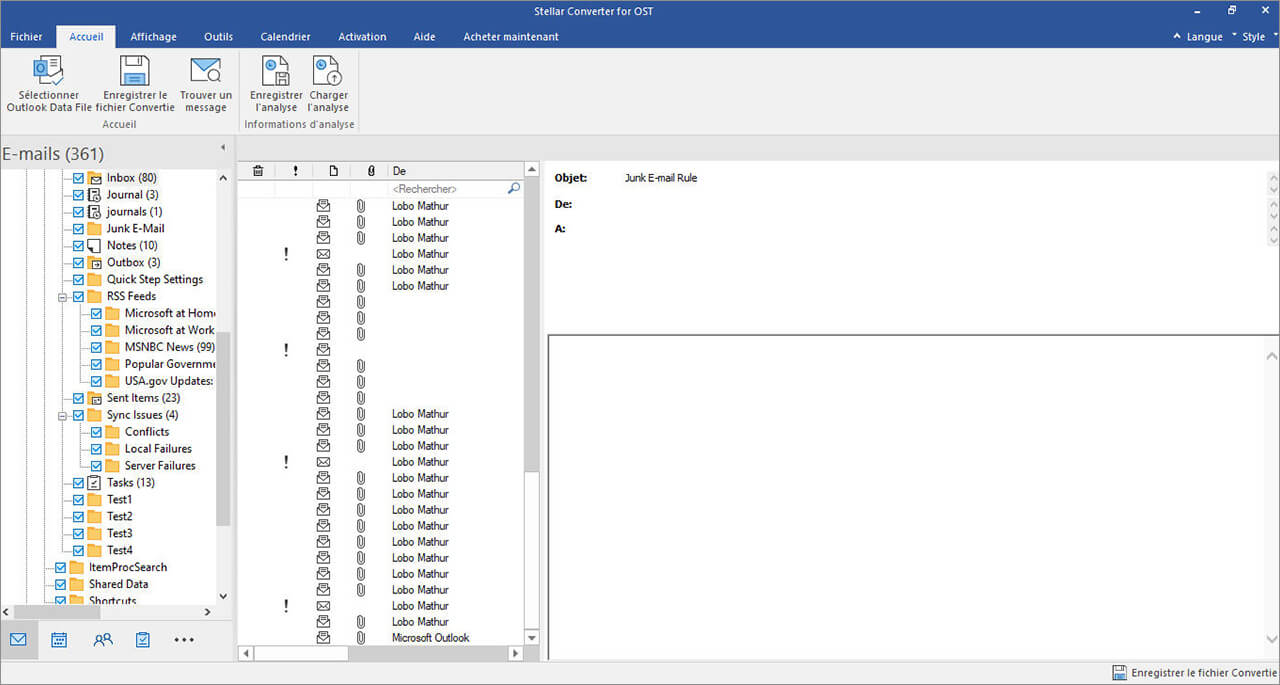Collapse the RSS Feeds tree node
This screenshot has height=685, width=1280.
click(62, 297)
